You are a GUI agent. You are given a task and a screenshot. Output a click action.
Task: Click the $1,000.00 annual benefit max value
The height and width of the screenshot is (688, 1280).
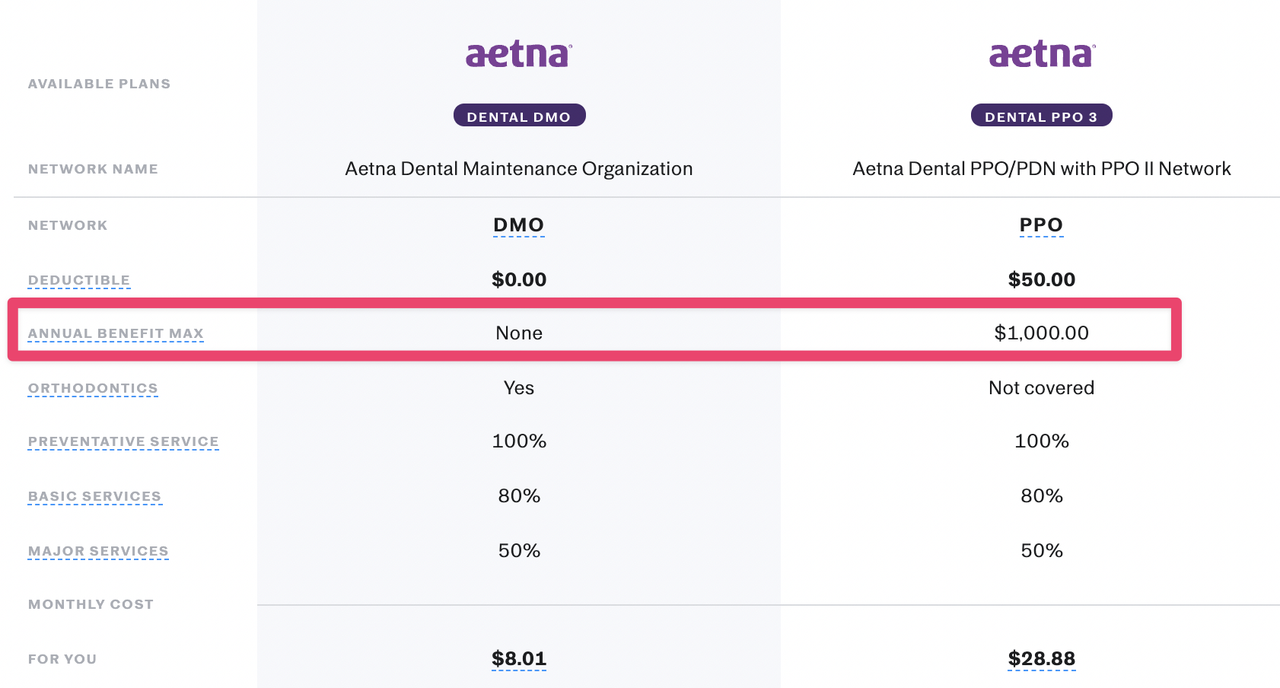[x=1041, y=333]
